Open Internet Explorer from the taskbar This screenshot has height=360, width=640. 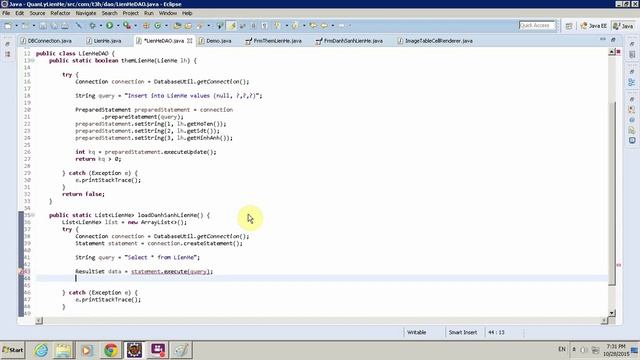click(x=41, y=350)
